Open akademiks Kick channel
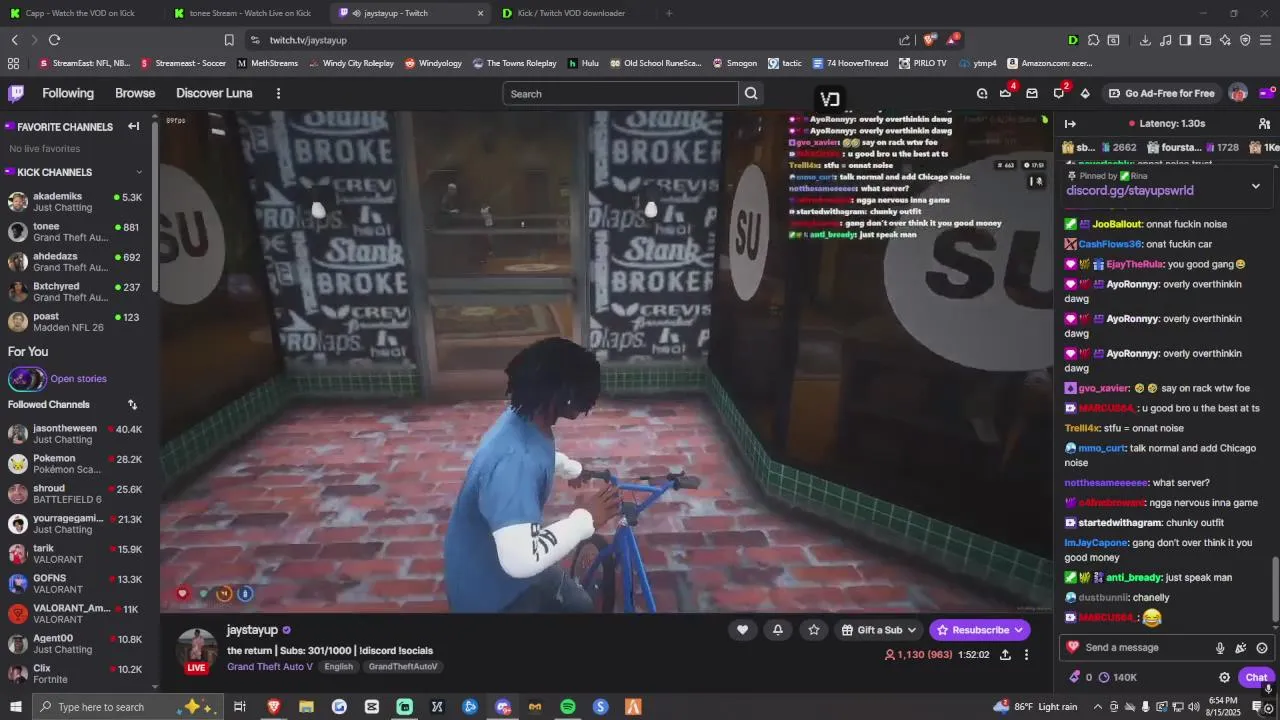Screen dimensions: 1280x720 pyautogui.click(x=75, y=202)
